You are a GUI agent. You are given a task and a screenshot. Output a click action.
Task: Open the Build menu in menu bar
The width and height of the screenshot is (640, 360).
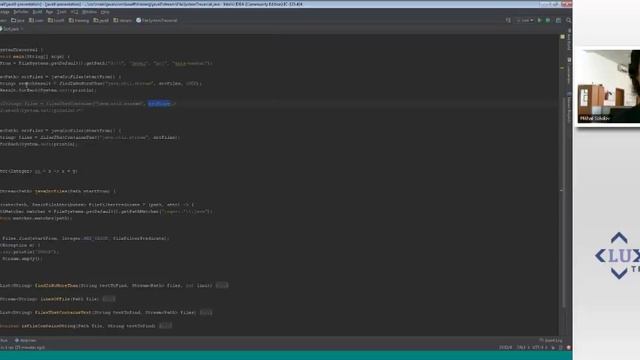point(37,12)
